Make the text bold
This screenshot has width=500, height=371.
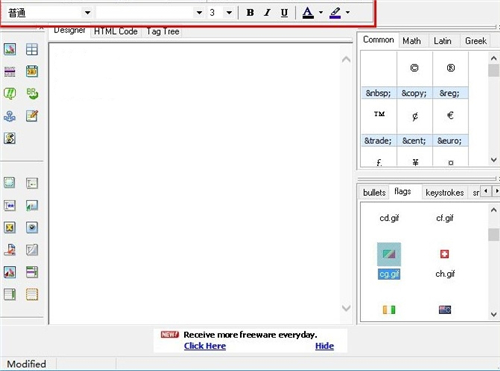250,13
